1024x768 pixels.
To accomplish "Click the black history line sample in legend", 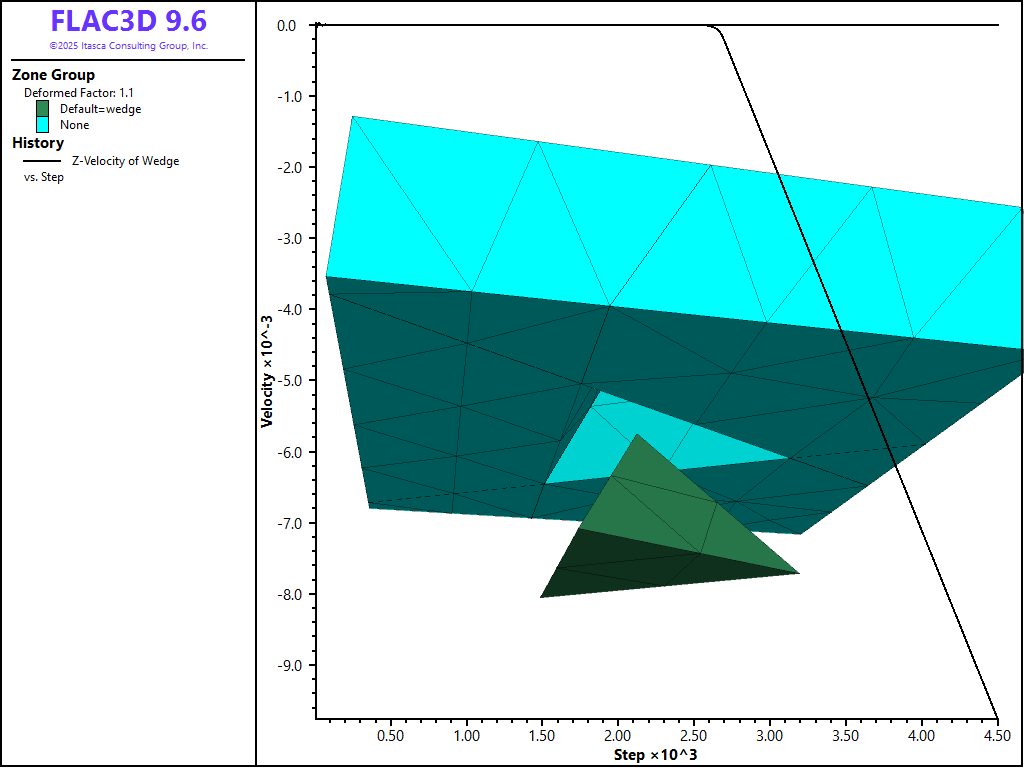I will (x=43, y=161).
